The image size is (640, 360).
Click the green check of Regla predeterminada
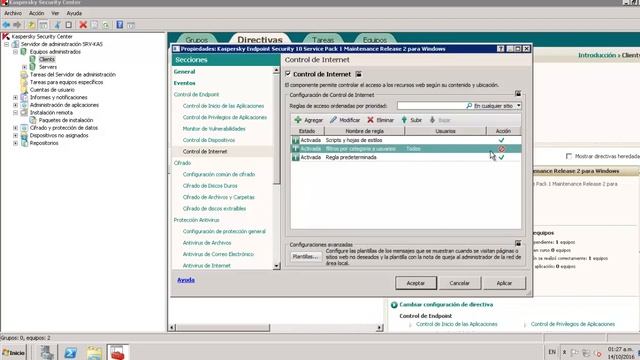[501, 157]
